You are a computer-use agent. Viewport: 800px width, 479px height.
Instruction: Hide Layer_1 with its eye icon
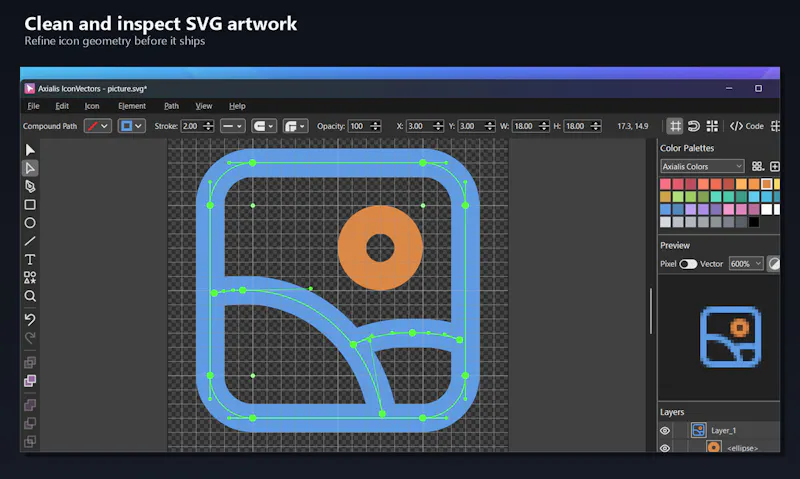(665, 431)
